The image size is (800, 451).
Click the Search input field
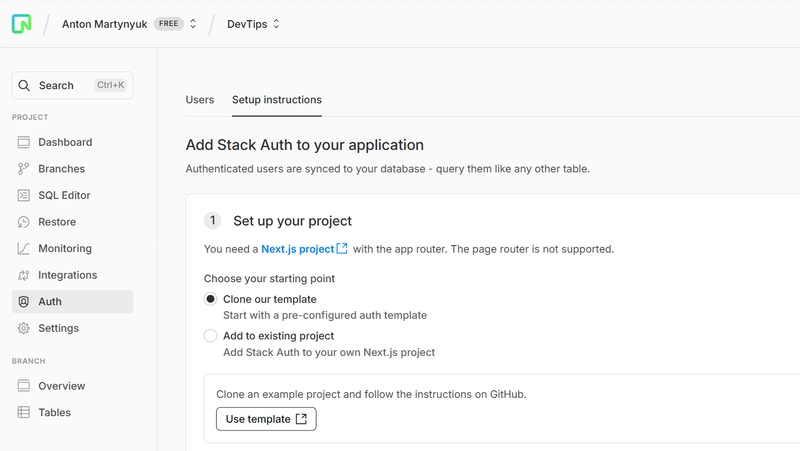72,85
